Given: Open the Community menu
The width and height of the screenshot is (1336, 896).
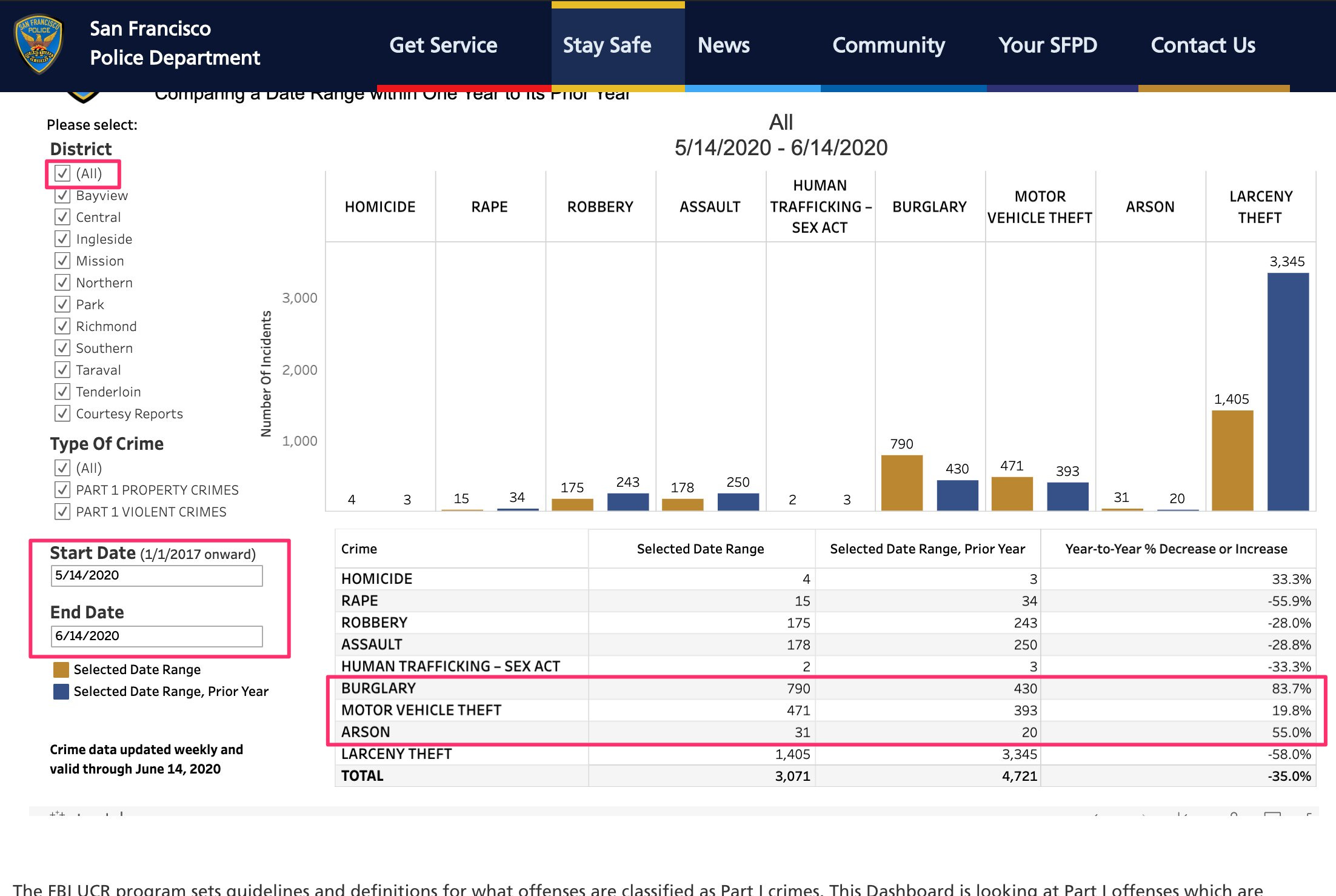Looking at the screenshot, I should 889,45.
